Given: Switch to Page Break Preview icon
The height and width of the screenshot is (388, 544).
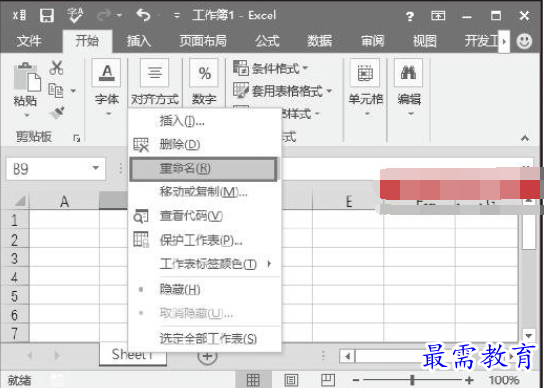Looking at the screenshot, I should 327,380.
